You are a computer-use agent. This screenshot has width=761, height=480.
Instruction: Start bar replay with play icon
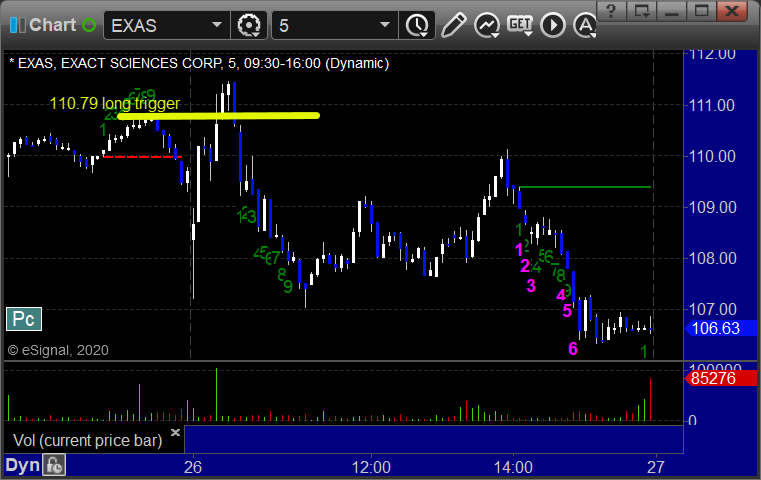click(553, 25)
